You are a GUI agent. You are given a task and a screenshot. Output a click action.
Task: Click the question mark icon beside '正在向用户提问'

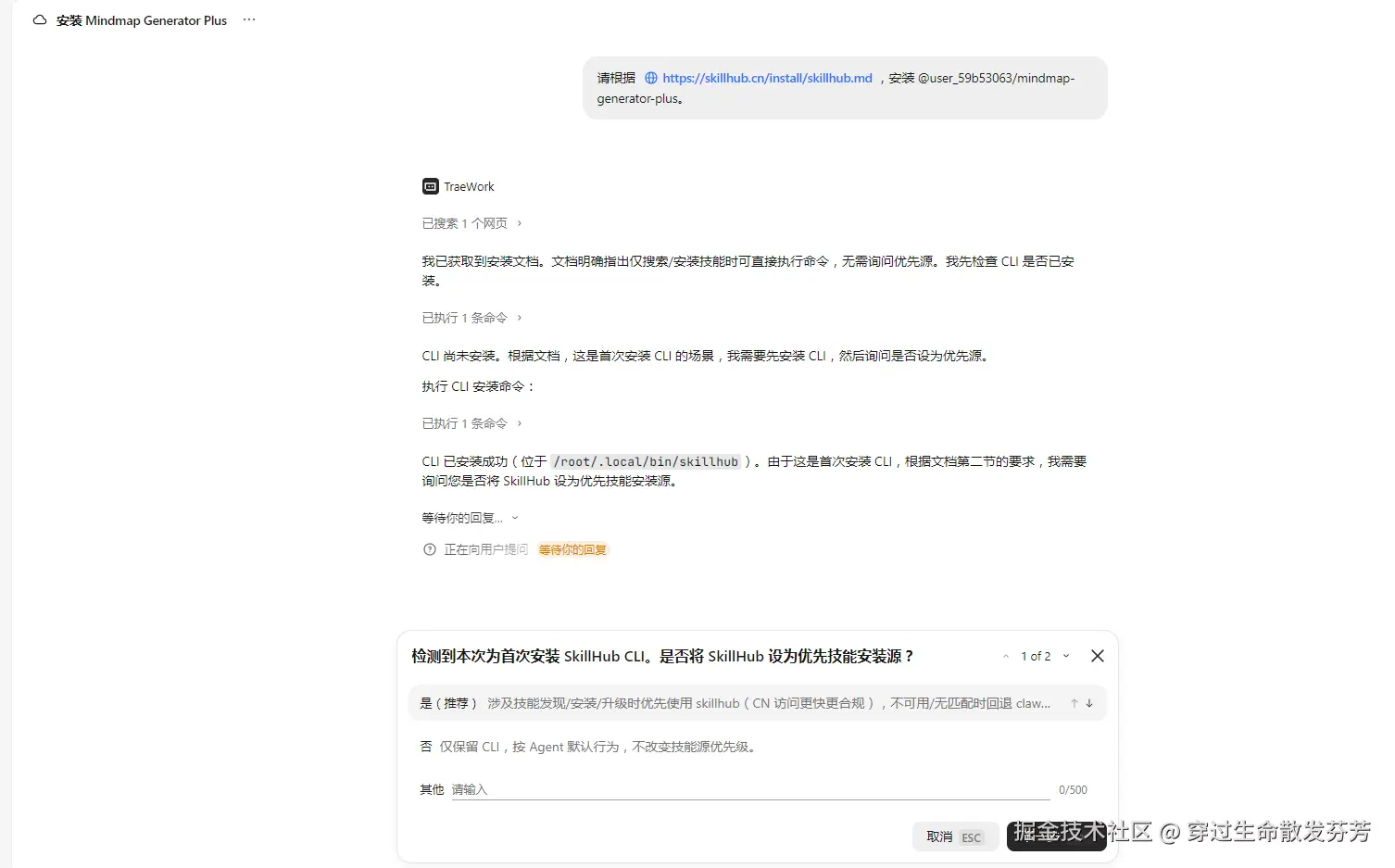click(430, 550)
